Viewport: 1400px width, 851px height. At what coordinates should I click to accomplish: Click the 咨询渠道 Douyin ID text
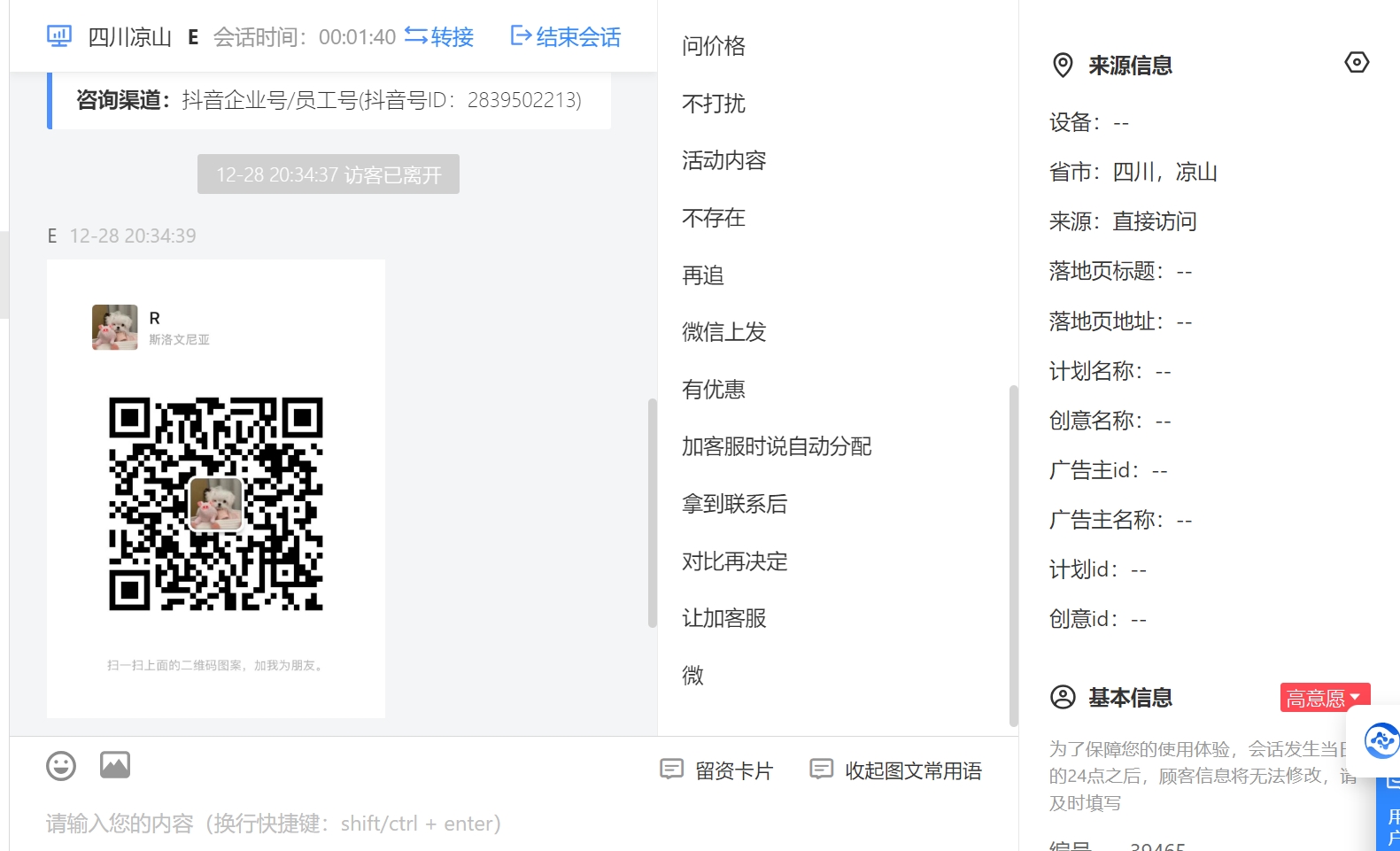329,100
